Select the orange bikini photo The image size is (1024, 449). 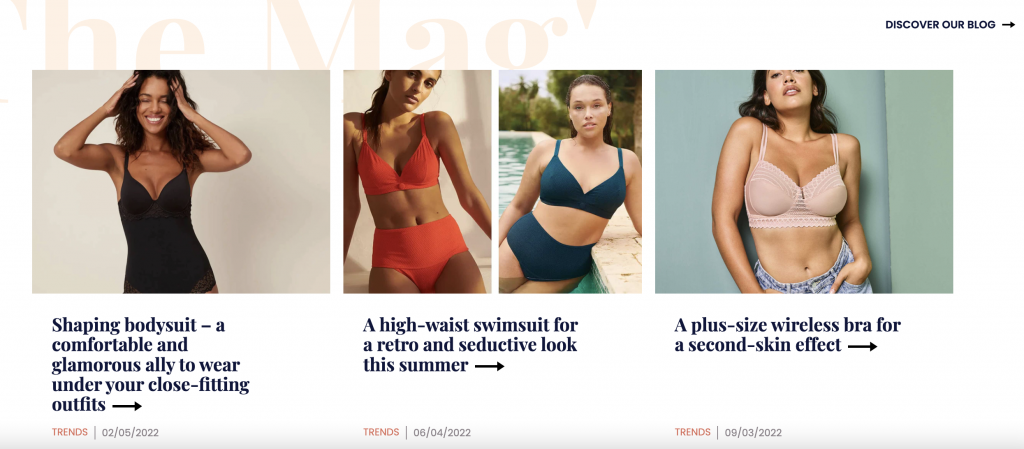pos(417,181)
